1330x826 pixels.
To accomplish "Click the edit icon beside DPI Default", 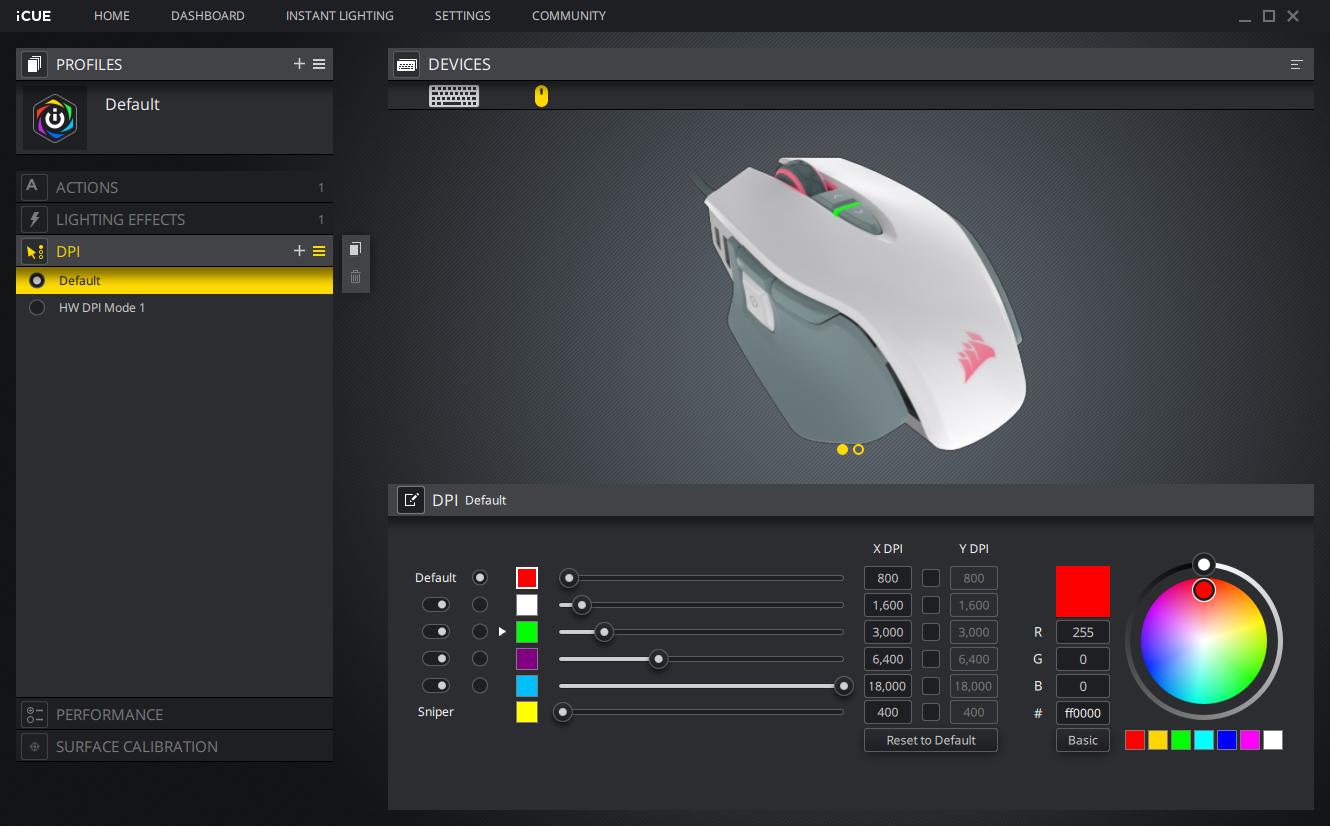I will point(411,500).
